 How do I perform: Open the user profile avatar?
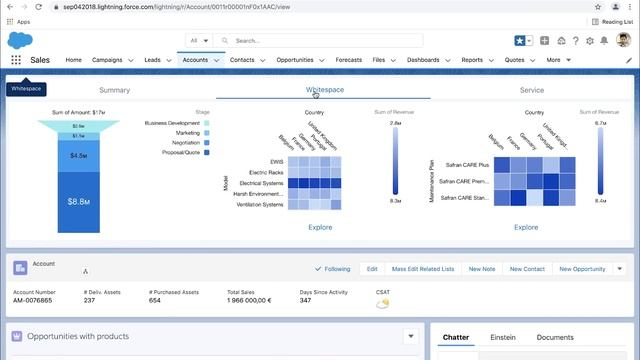[x=623, y=40]
